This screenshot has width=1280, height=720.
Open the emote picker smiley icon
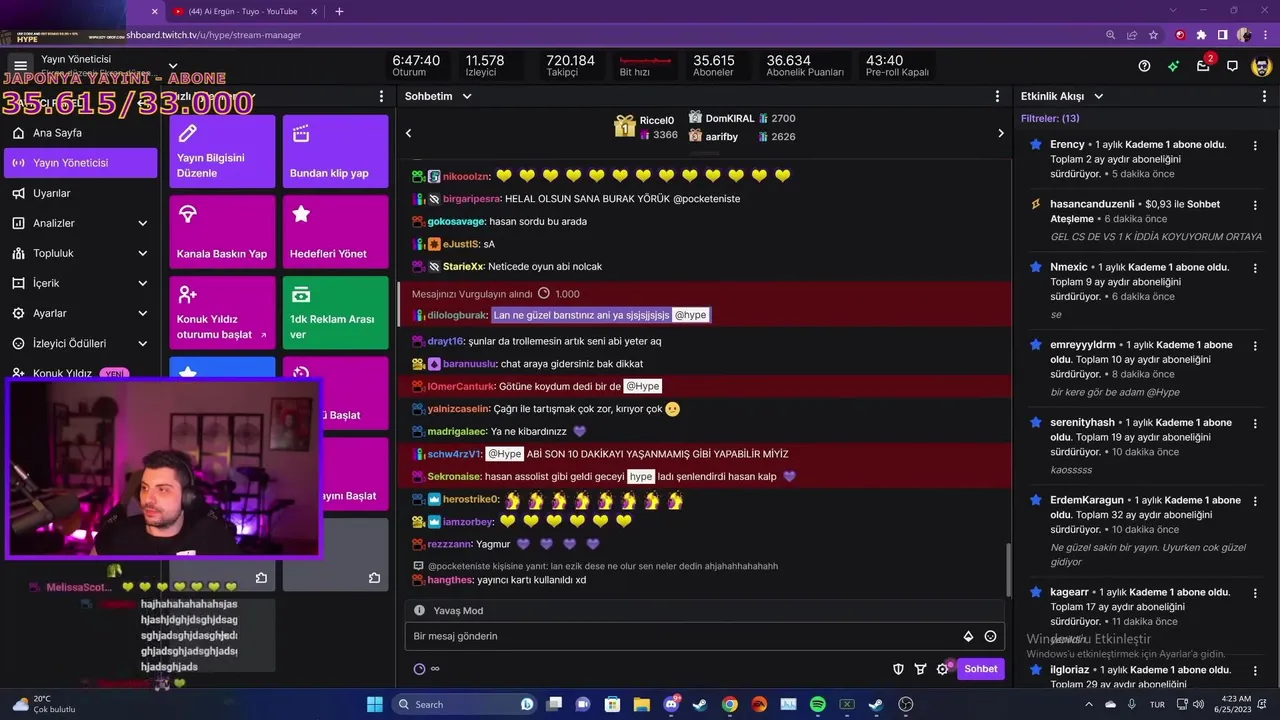[x=990, y=636]
